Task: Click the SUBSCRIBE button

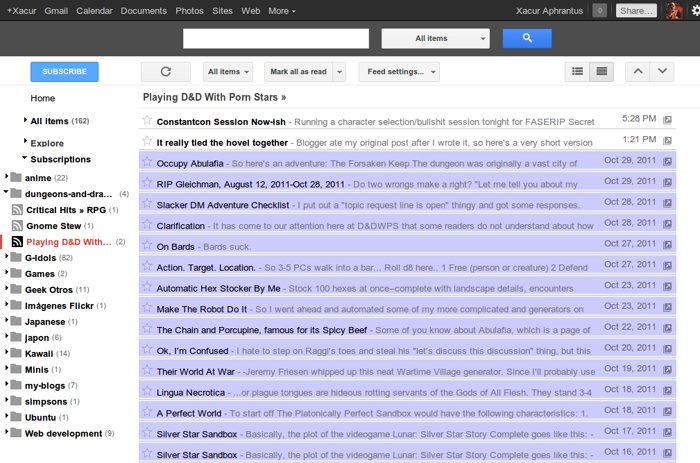Action: (x=64, y=71)
